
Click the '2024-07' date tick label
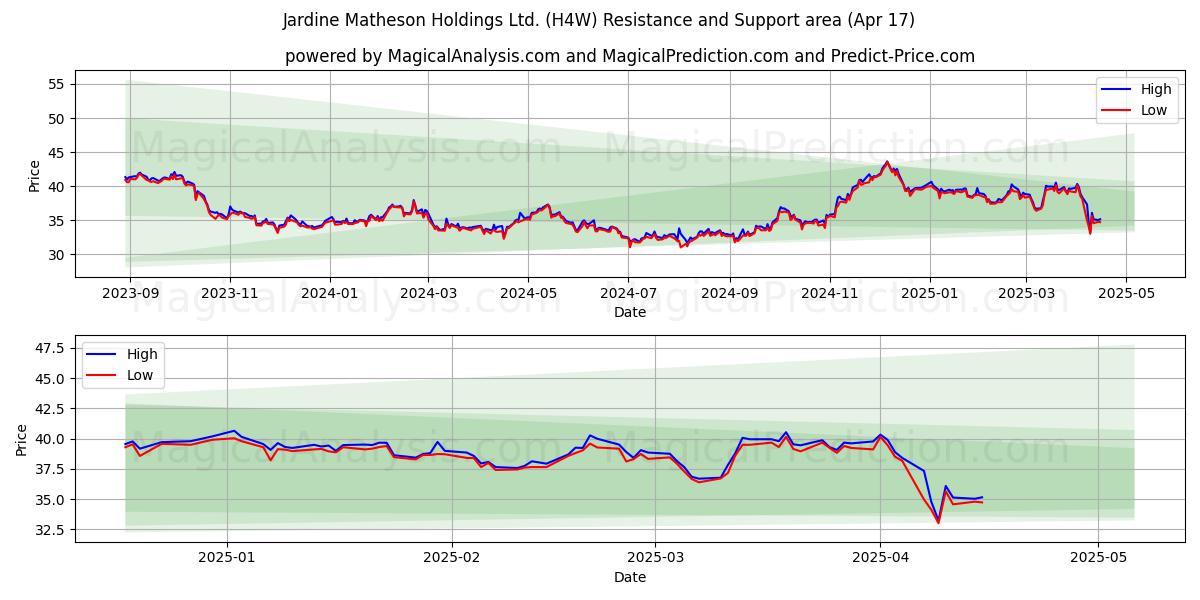pyautogui.click(x=628, y=292)
